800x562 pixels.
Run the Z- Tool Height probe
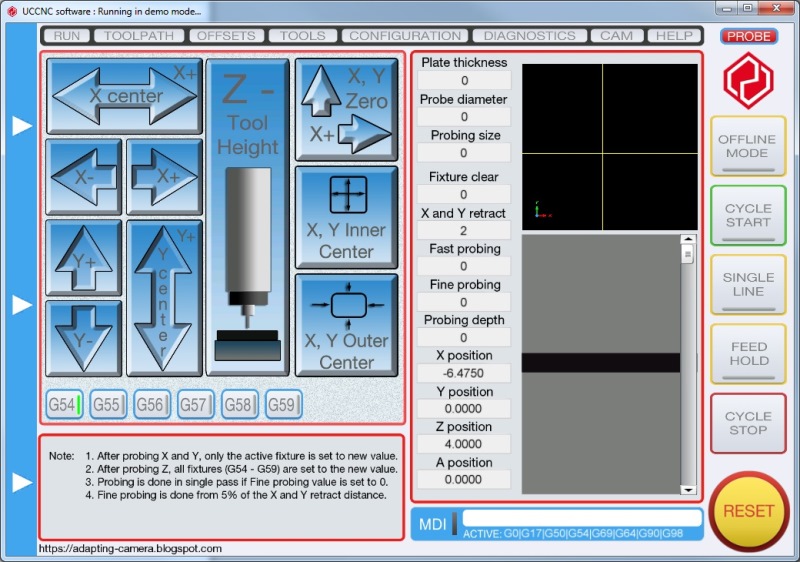point(247,217)
